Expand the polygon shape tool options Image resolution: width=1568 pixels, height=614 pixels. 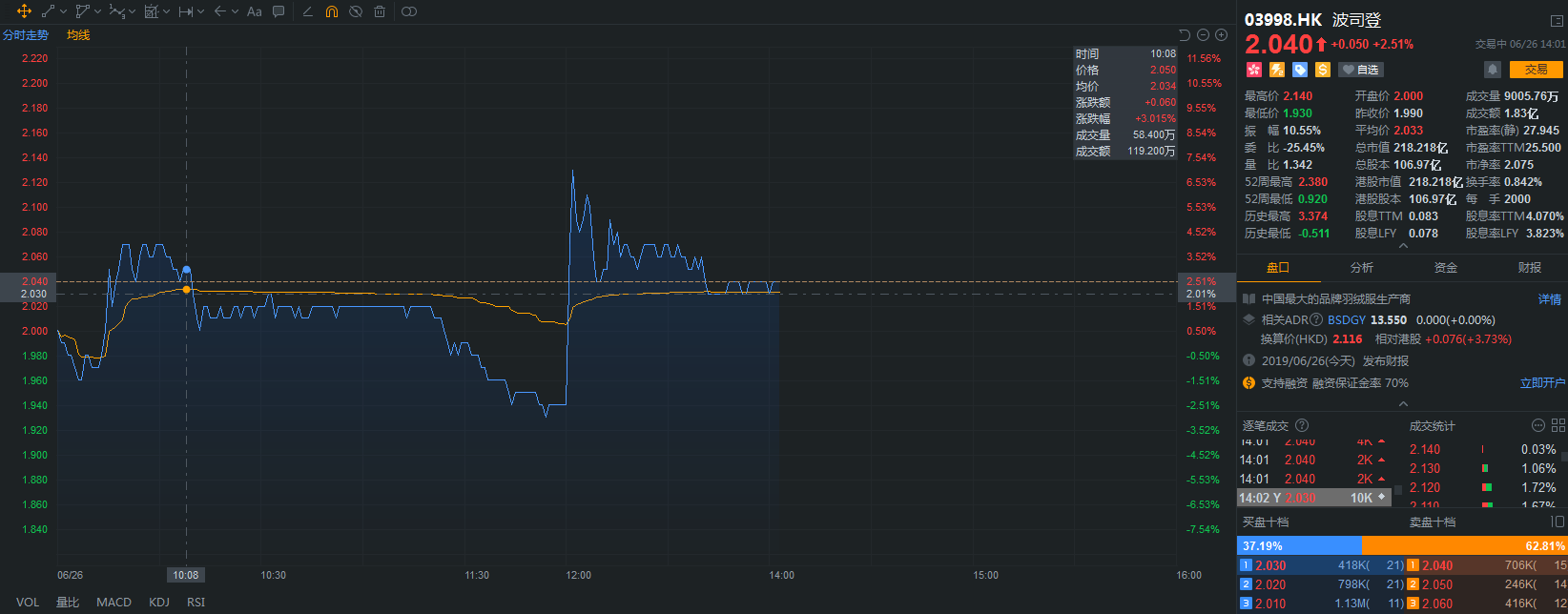pos(97,11)
